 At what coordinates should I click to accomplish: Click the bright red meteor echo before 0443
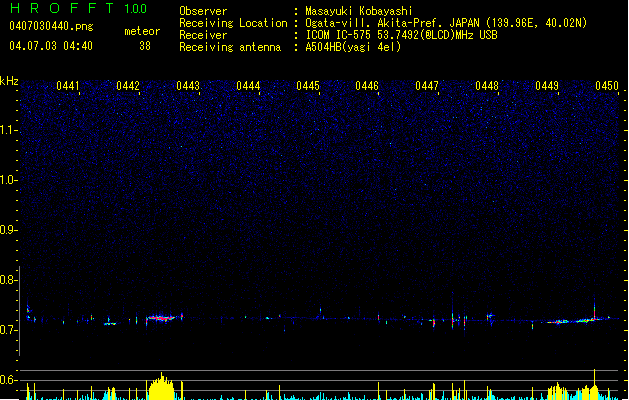pyautogui.click(x=161, y=318)
